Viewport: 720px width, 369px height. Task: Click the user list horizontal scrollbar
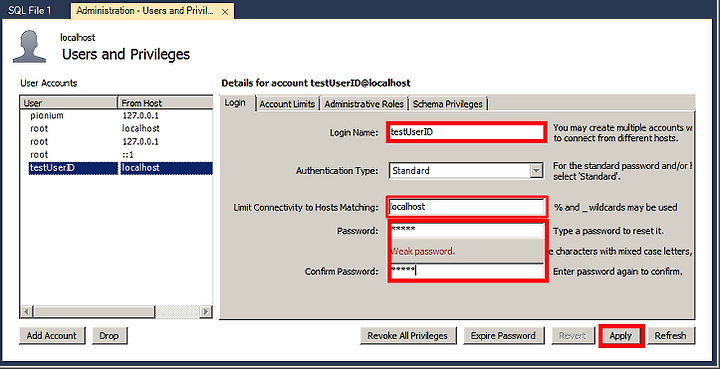116,312
